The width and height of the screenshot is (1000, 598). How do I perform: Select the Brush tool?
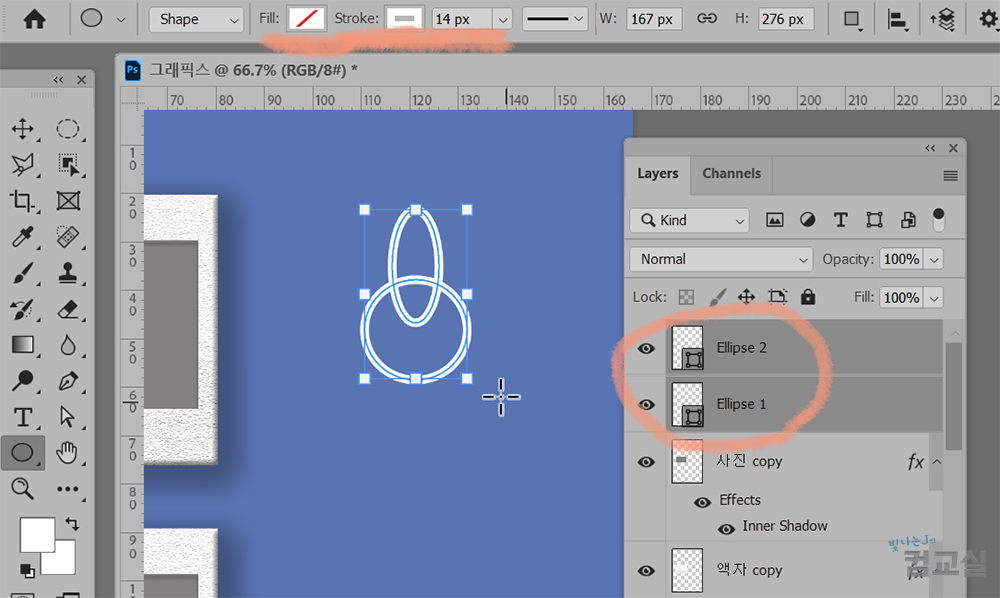[x=23, y=273]
